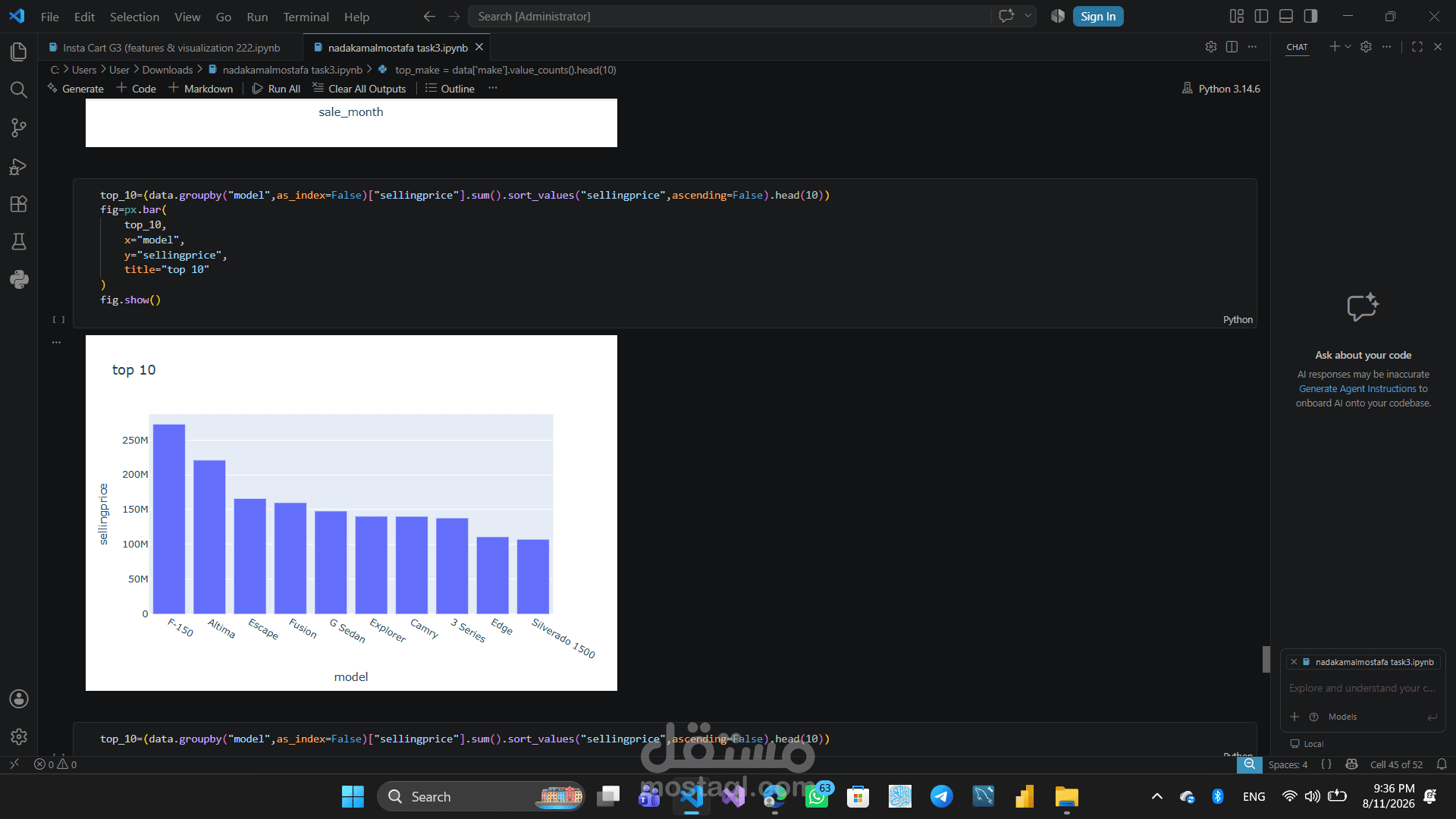This screenshot has height=819, width=1456.
Task: Open the Selection menu
Action: pos(134,17)
